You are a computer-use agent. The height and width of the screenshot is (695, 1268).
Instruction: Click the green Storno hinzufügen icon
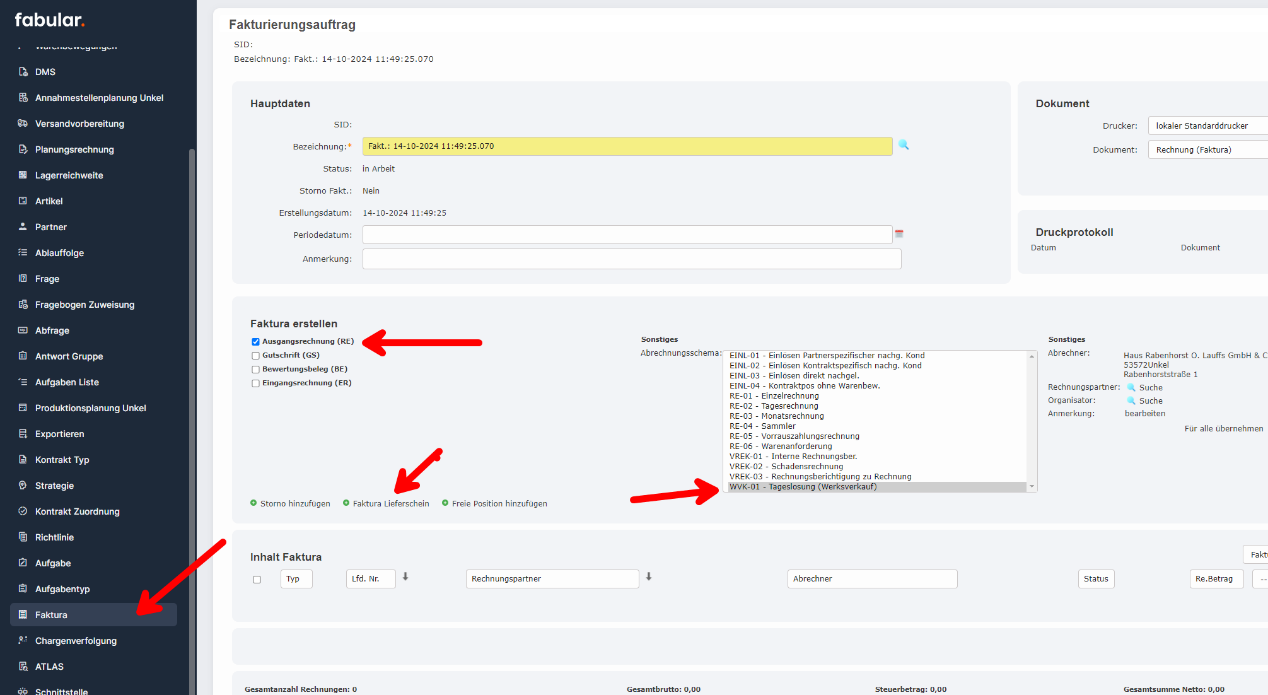click(254, 503)
